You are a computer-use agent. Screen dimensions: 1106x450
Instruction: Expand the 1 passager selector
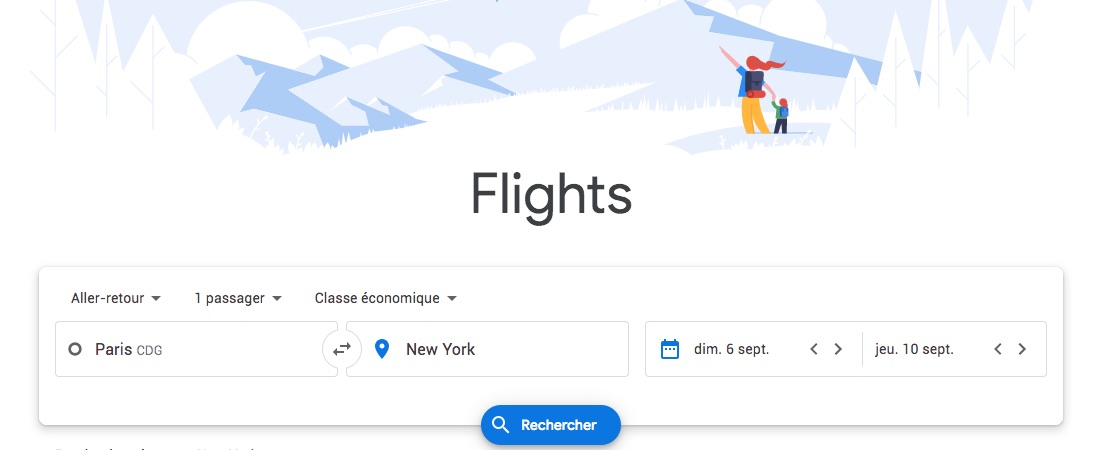click(238, 298)
